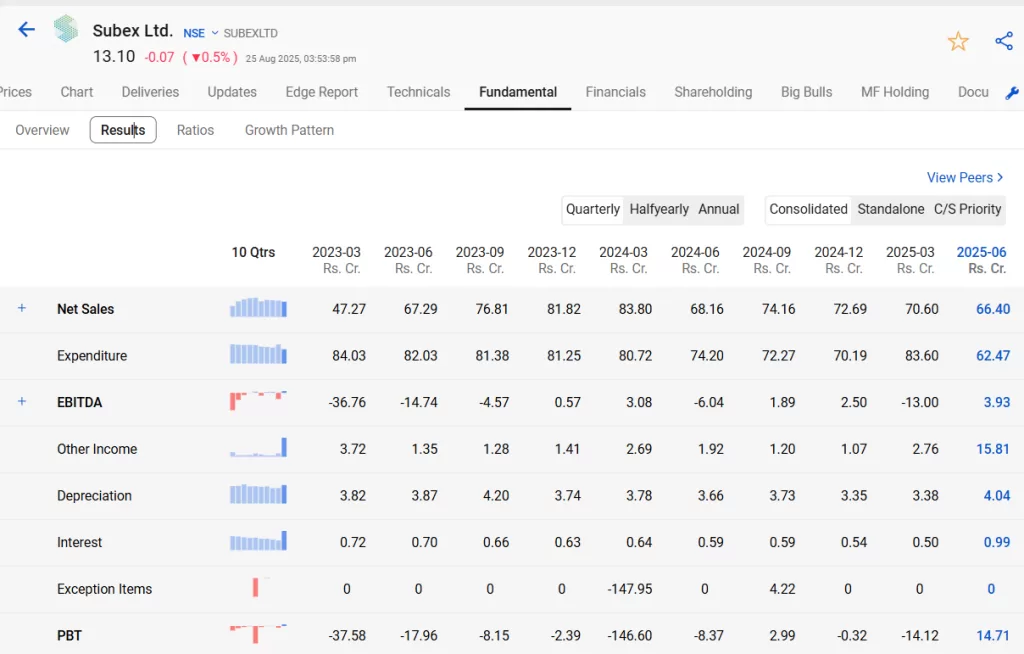Open the Exception Items sparkline chart
Screen dimensions: 1024x654
(x=258, y=587)
